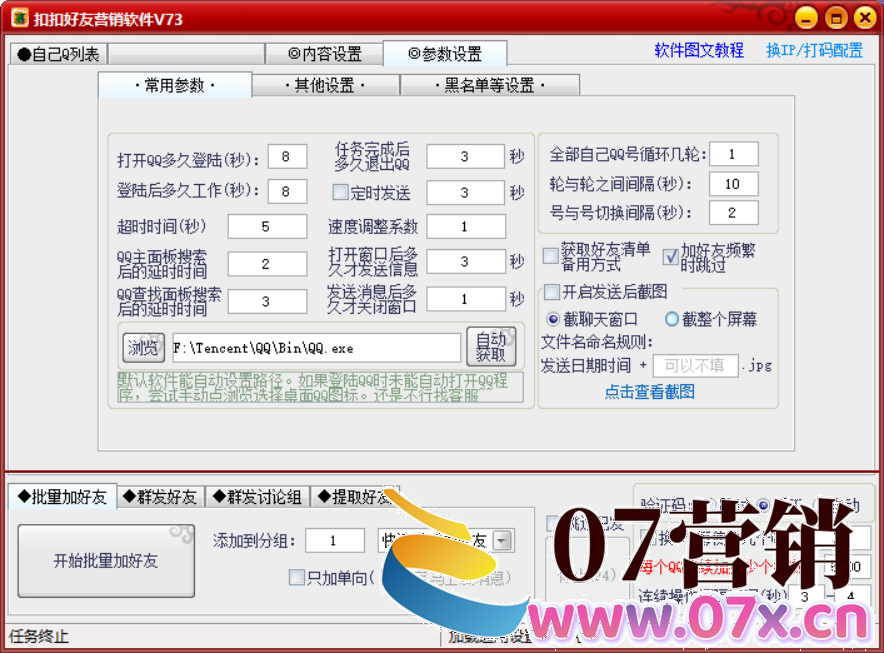Switch to the 自己Q列表 tab
The width and height of the screenshot is (884, 653).
(x=59, y=54)
